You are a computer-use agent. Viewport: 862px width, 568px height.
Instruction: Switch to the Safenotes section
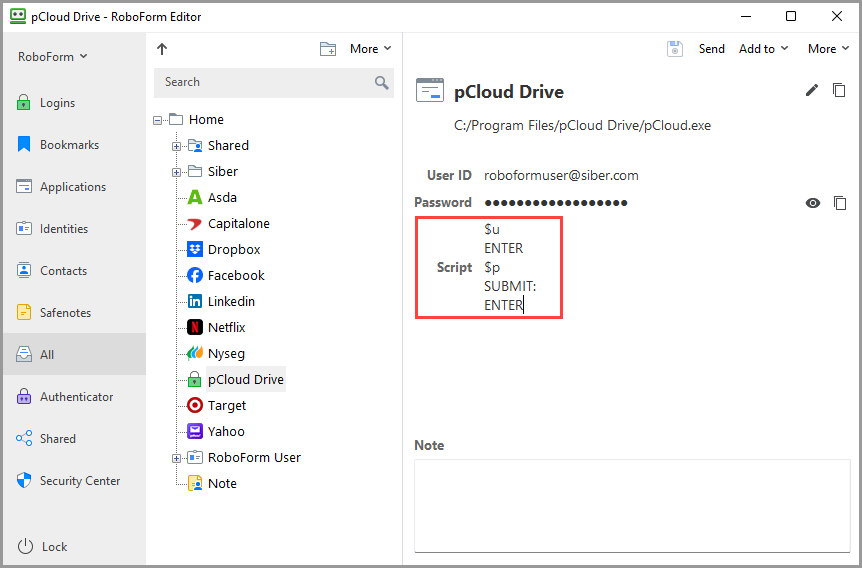65,313
